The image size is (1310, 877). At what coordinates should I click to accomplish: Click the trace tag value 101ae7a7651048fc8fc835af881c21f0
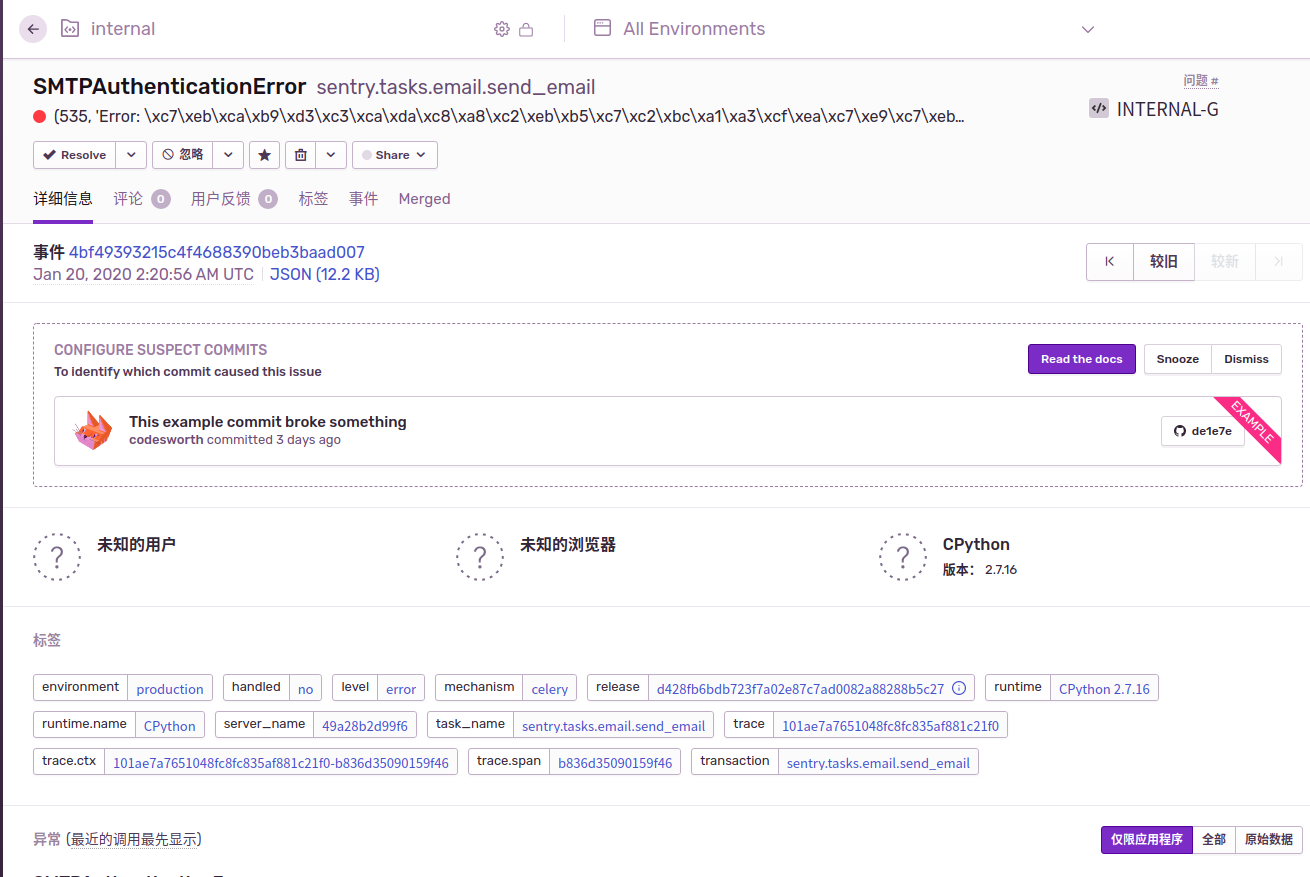point(890,726)
